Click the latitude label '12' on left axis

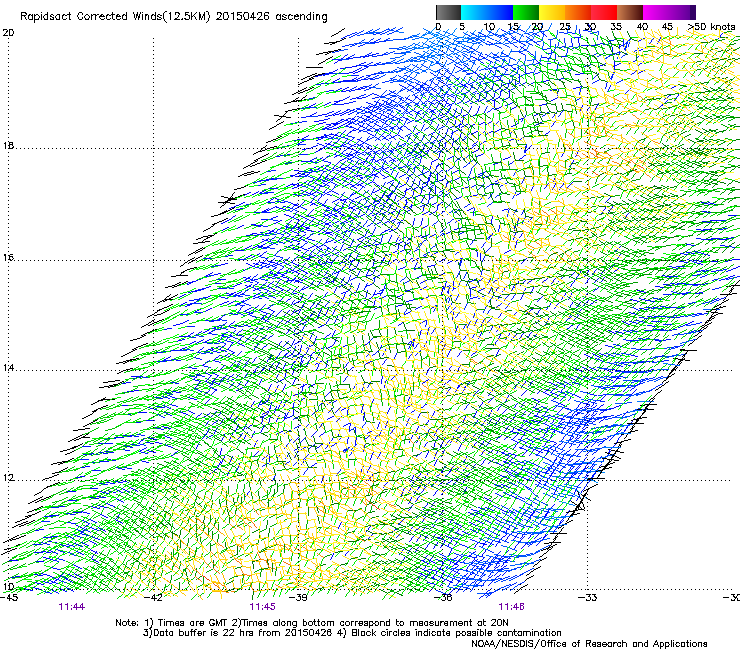[x=8, y=478]
